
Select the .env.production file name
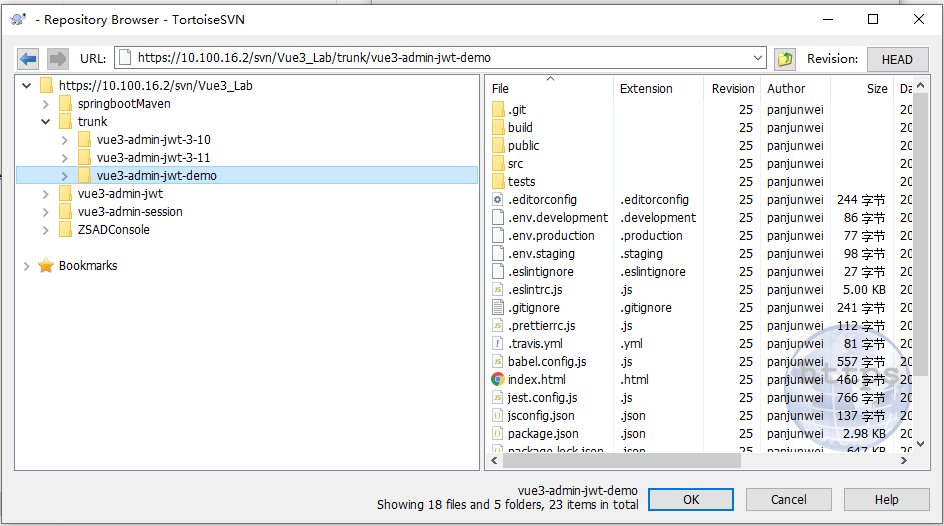551,235
